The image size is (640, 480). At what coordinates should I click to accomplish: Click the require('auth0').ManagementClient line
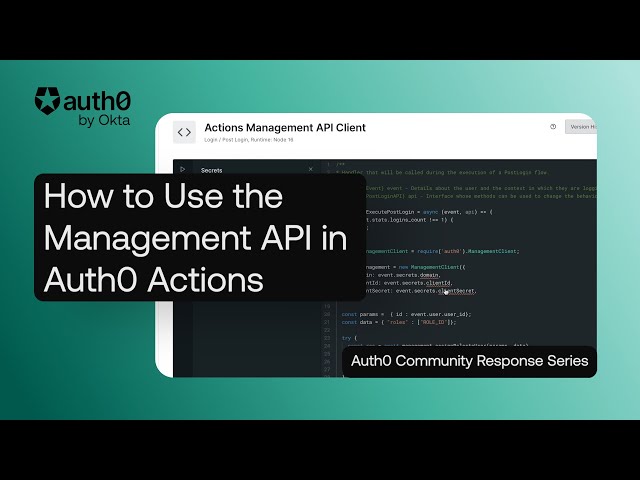click(x=441, y=251)
